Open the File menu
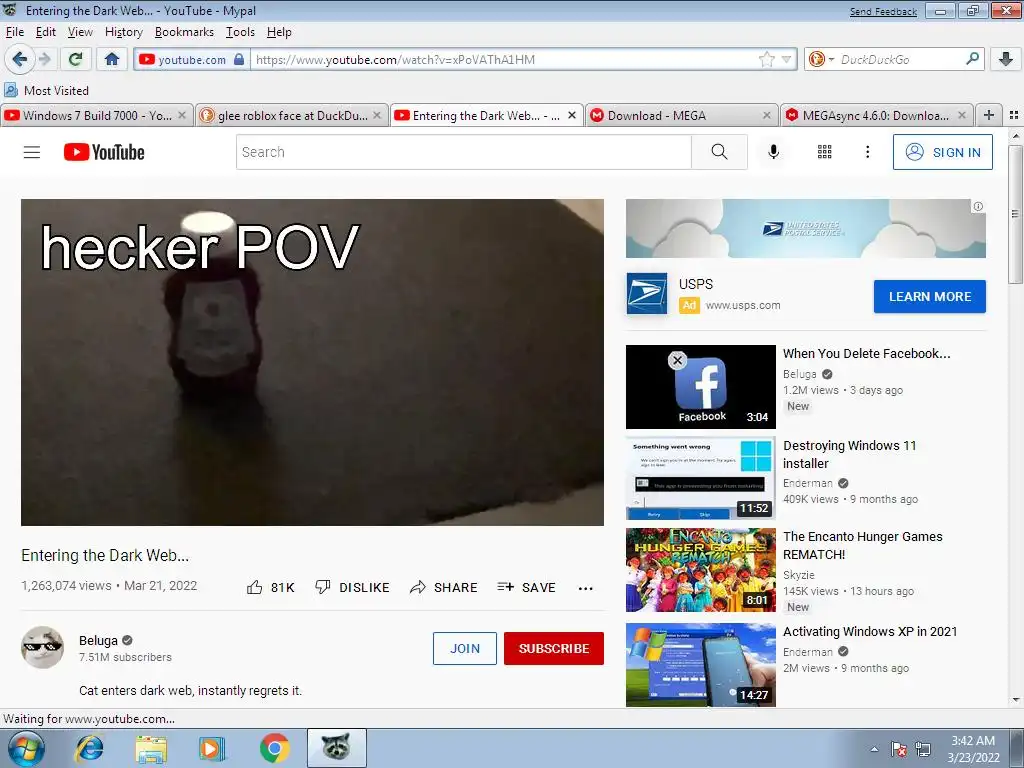The image size is (1024, 768). click(14, 32)
